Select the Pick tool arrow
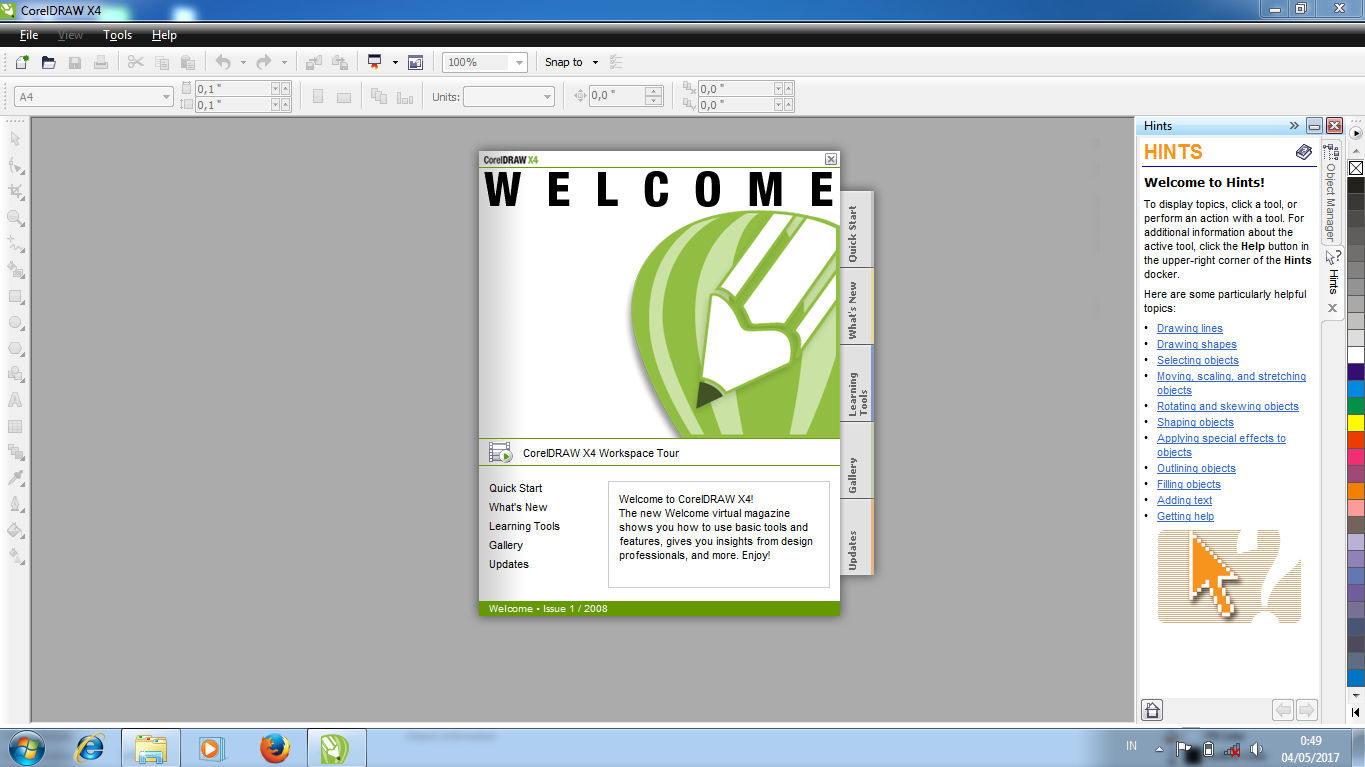The height and width of the screenshot is (767, 1365). [15, 138]
